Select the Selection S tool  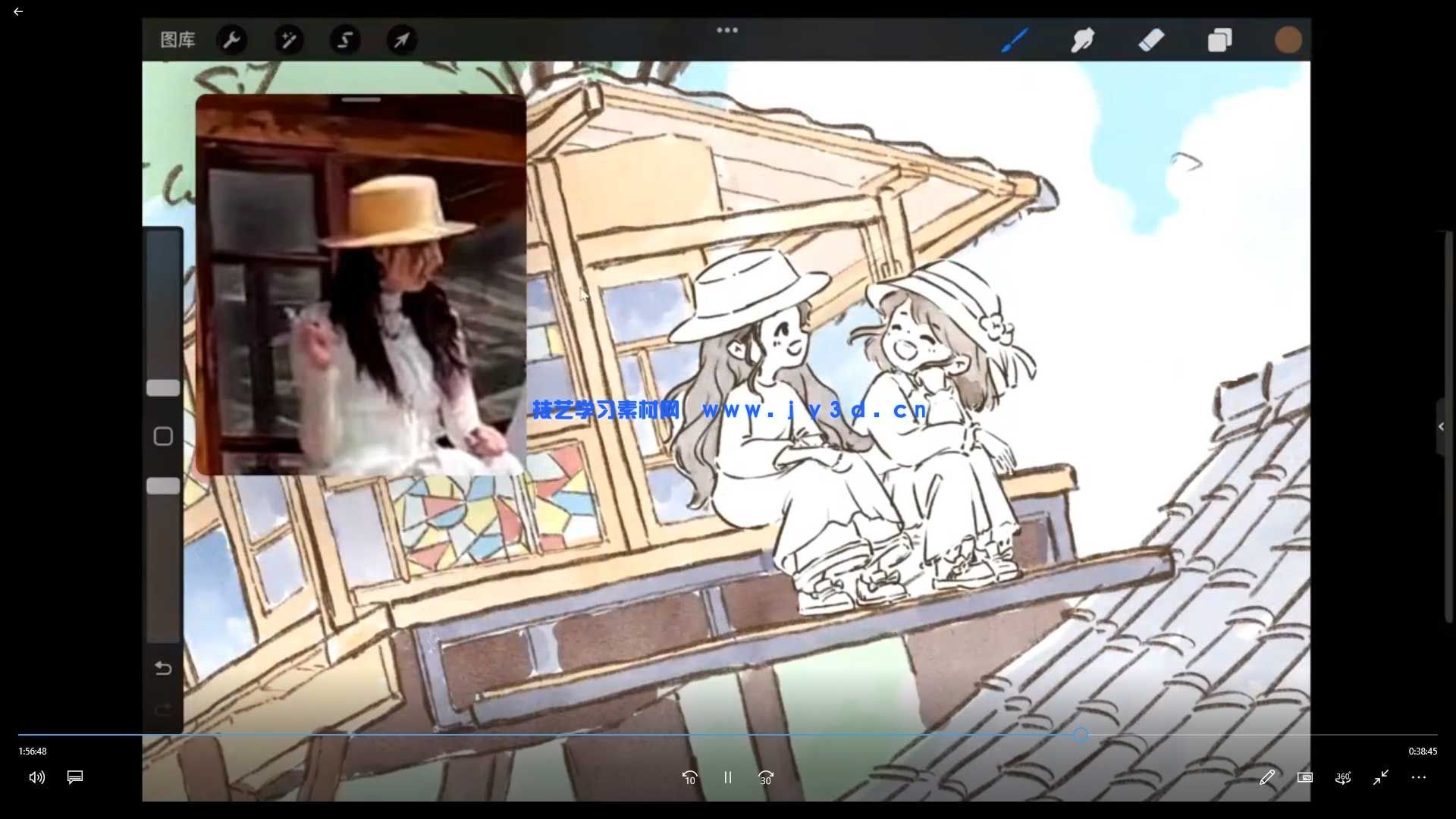coord(345,39)
